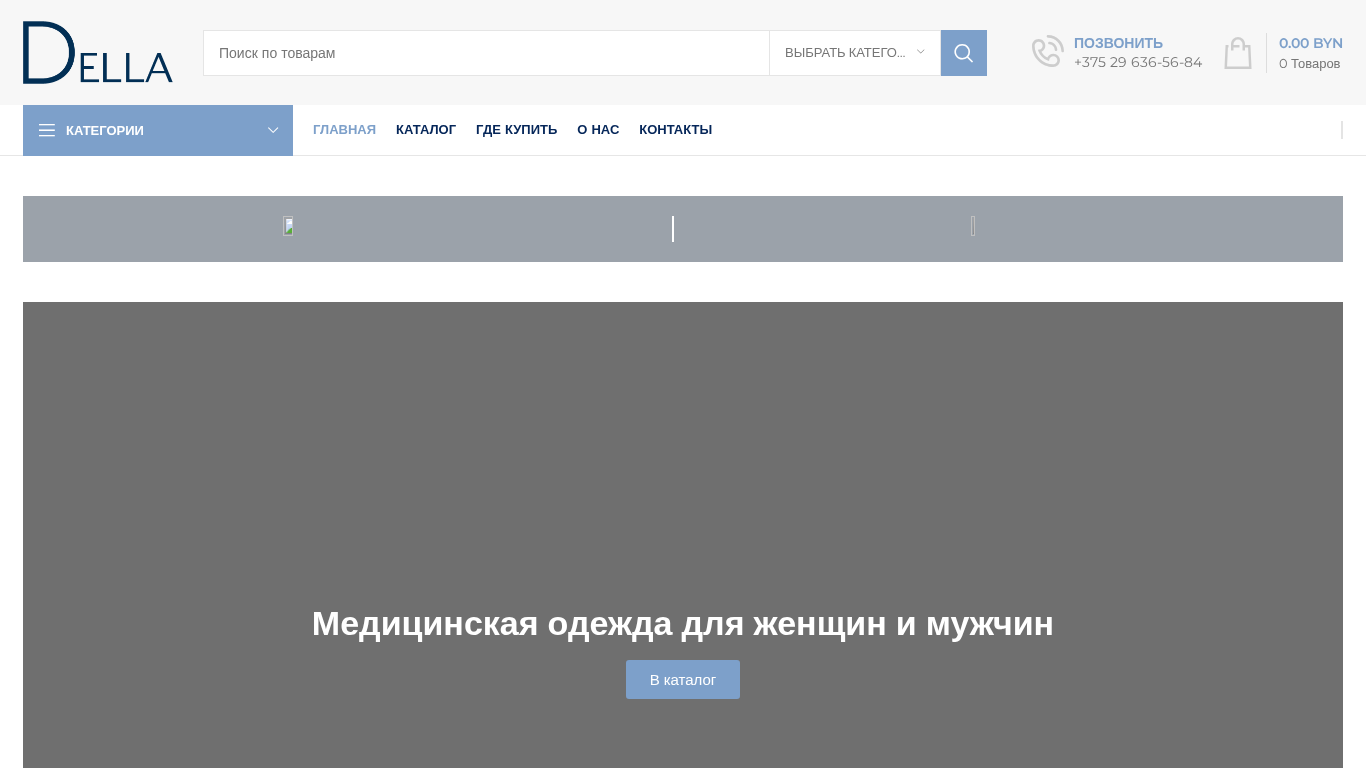Open the shopping bag cart icon
The height and width of the screenshot is (768, 1366).
tap(1238, 53)
